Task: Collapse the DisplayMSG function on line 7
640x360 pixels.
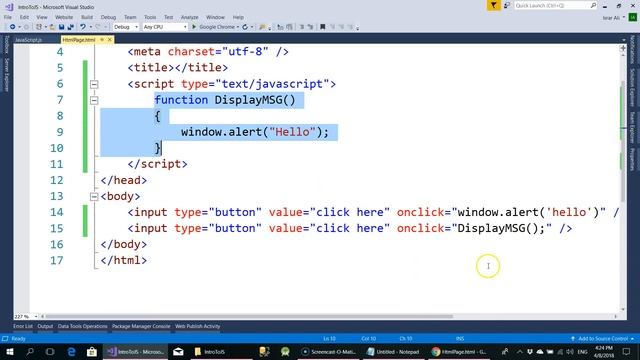Action: pos(94,100)
